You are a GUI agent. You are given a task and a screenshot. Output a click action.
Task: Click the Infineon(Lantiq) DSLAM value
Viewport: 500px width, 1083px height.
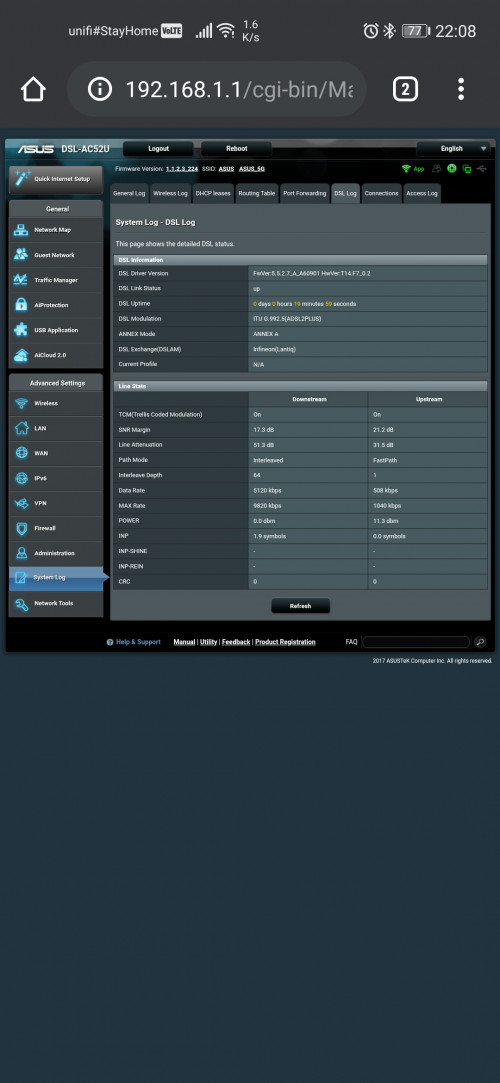[x=275, y=349]
